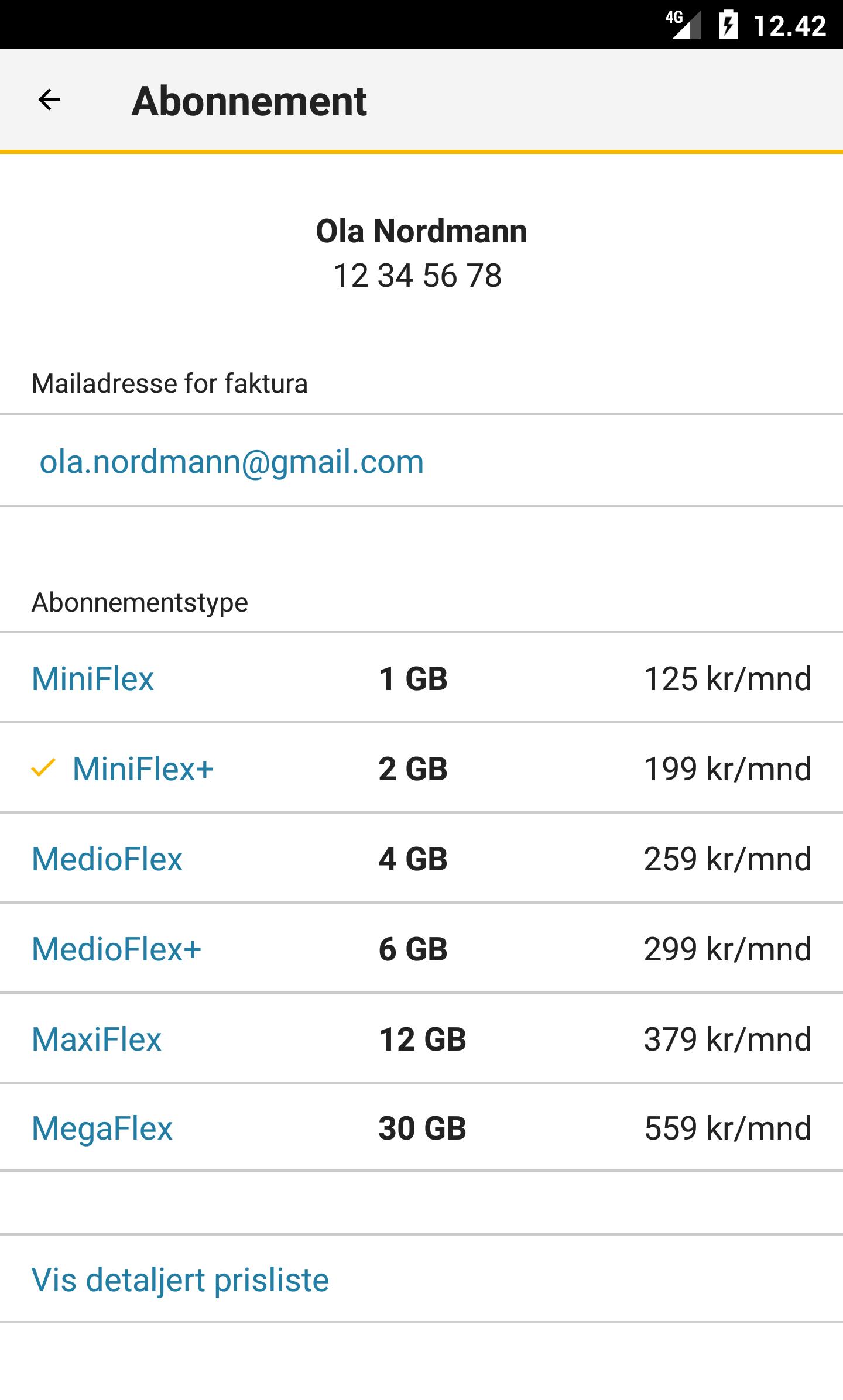Tap the 30 GB data label
The height and width of the screenshot is (1400, 843).
(x=422, y=1127)
